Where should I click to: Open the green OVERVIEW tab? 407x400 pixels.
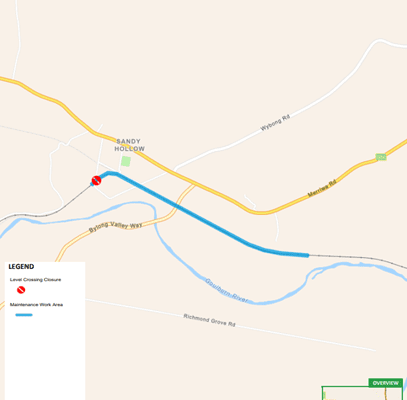click(386, 383)
